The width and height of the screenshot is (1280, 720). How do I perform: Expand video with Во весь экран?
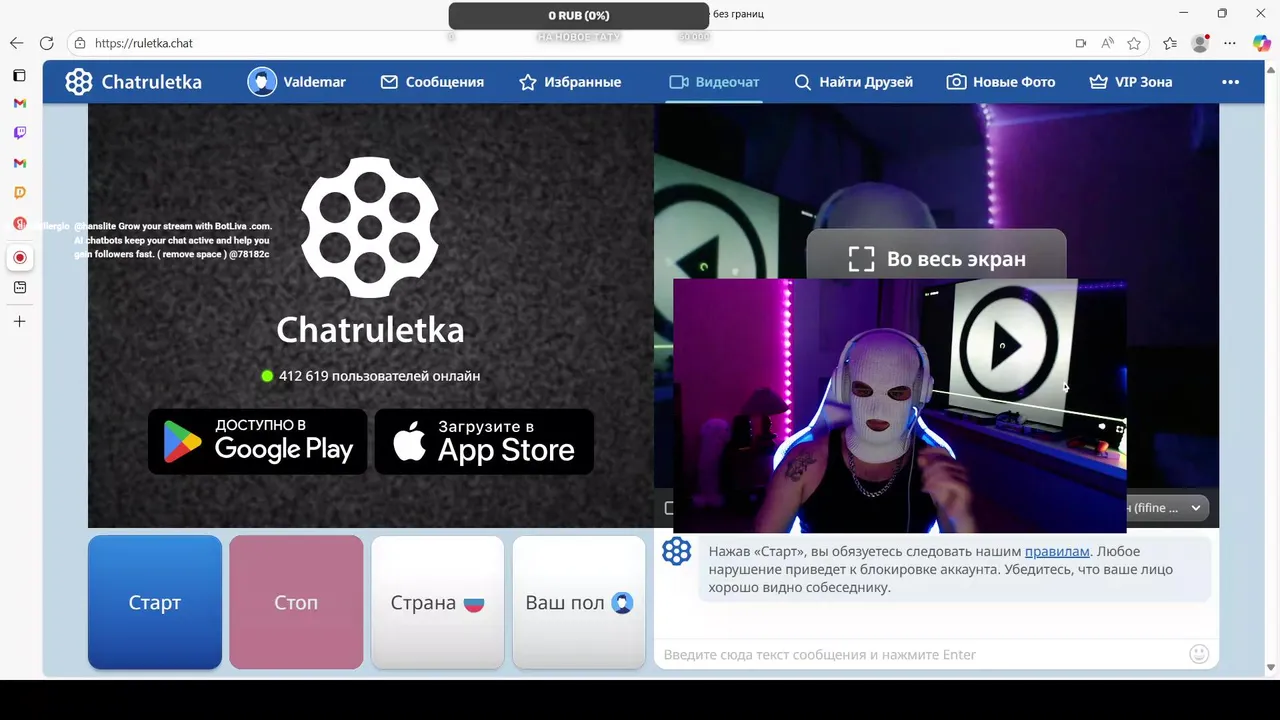[936, 259]
